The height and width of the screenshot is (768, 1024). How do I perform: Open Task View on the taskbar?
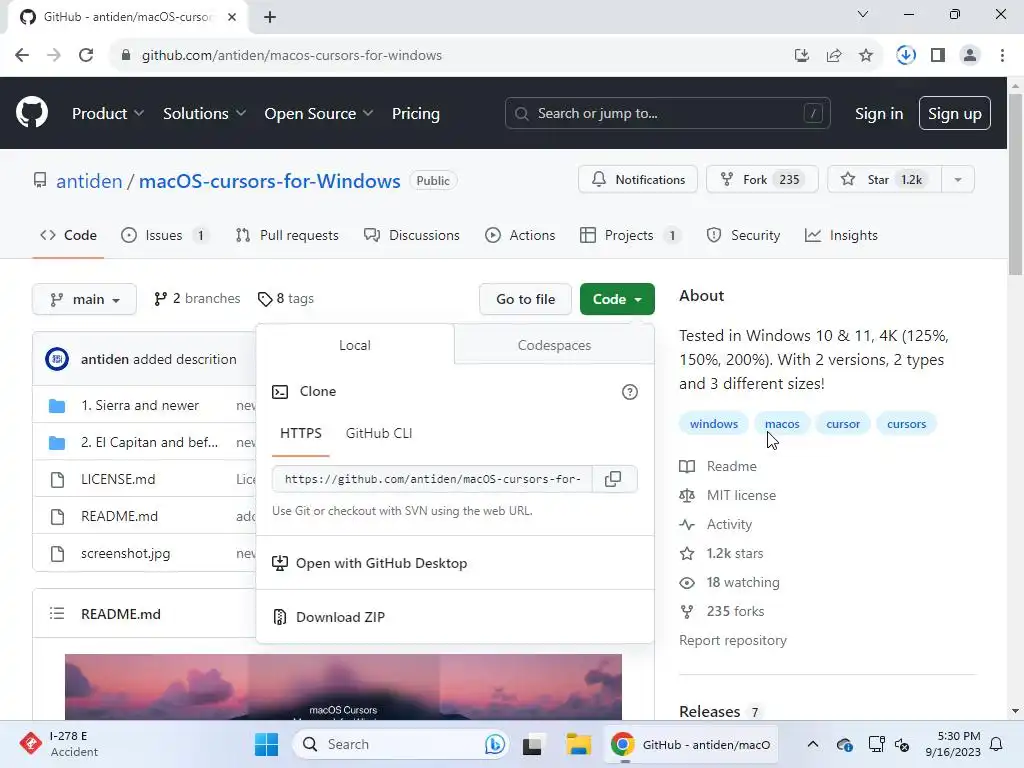click(532, 744)
